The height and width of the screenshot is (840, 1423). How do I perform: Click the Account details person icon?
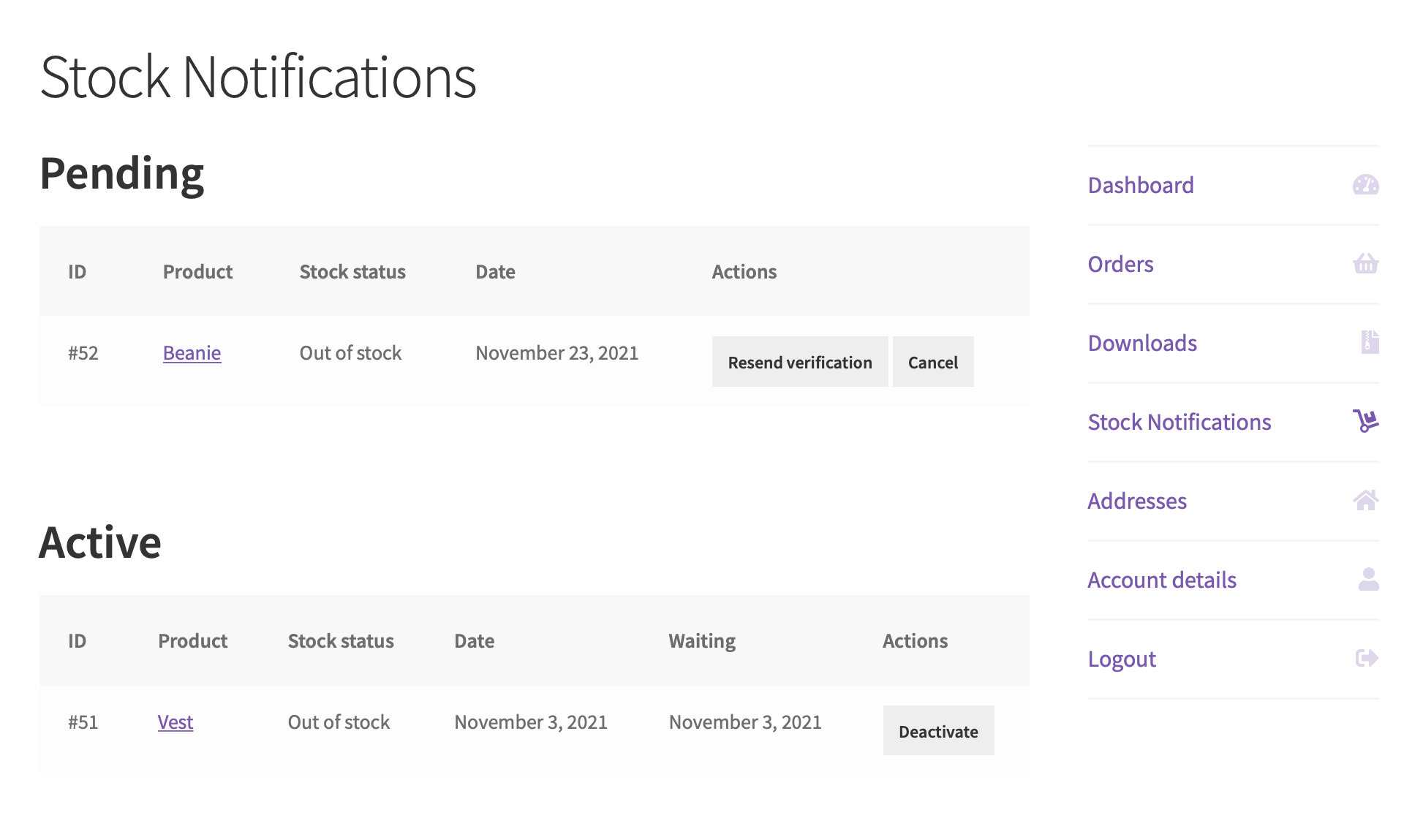[x=1368, y=579]
